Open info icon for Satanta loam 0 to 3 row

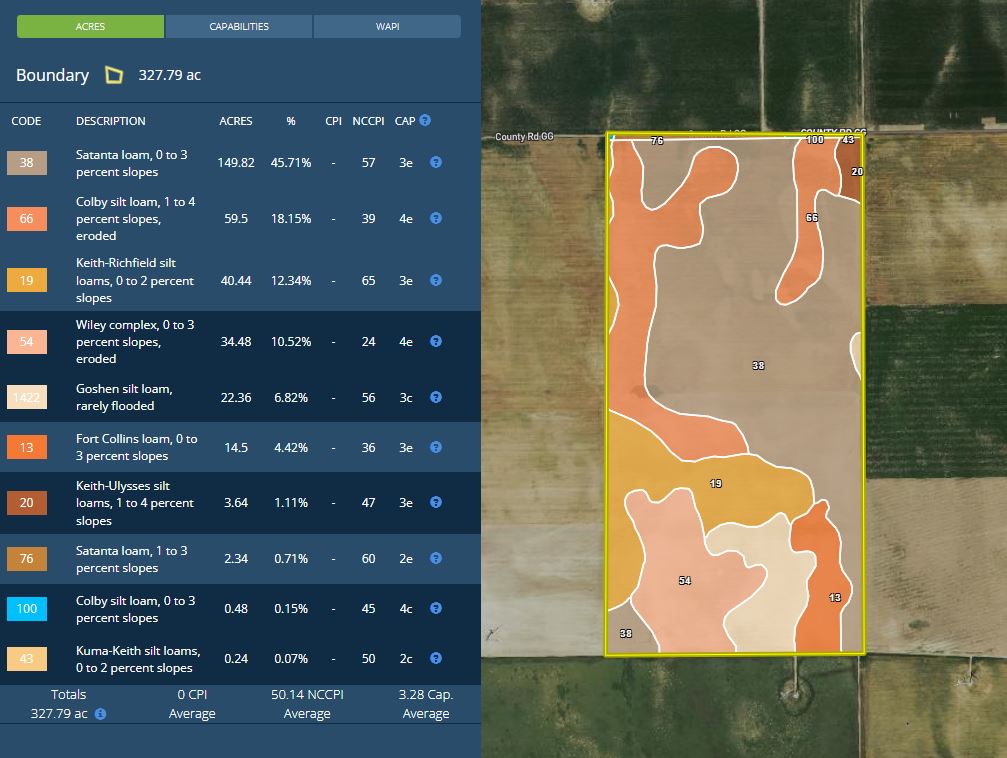(x=436, y=162)
